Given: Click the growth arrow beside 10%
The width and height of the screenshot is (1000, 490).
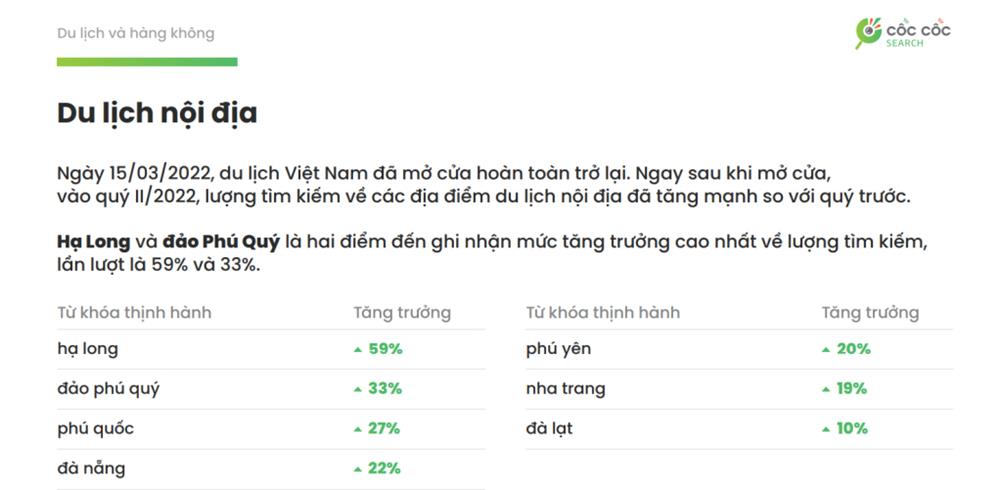Looking at the screenshot, I should (x=826, y=429).
